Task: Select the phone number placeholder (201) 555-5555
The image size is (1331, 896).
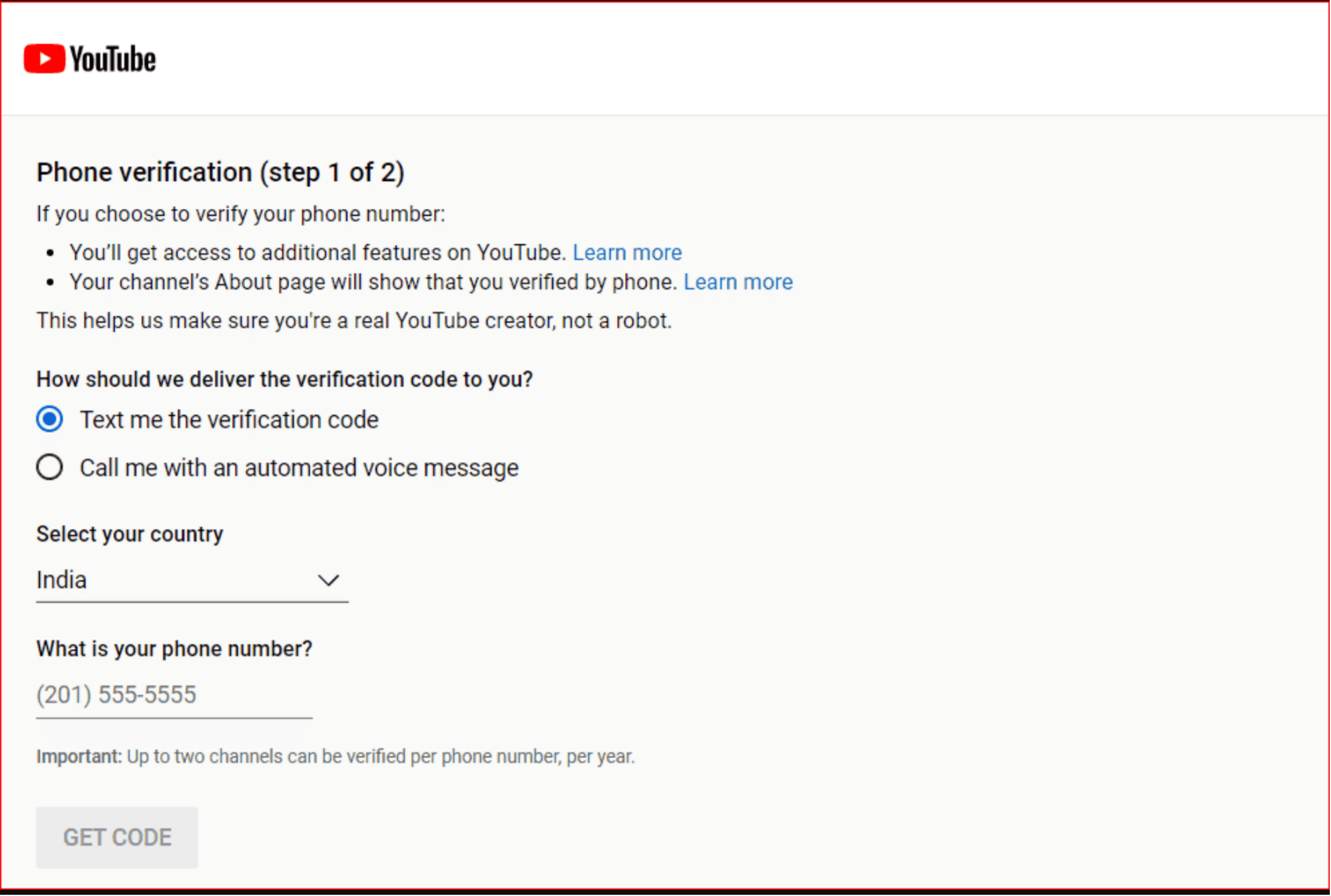Action: (116, 694)
